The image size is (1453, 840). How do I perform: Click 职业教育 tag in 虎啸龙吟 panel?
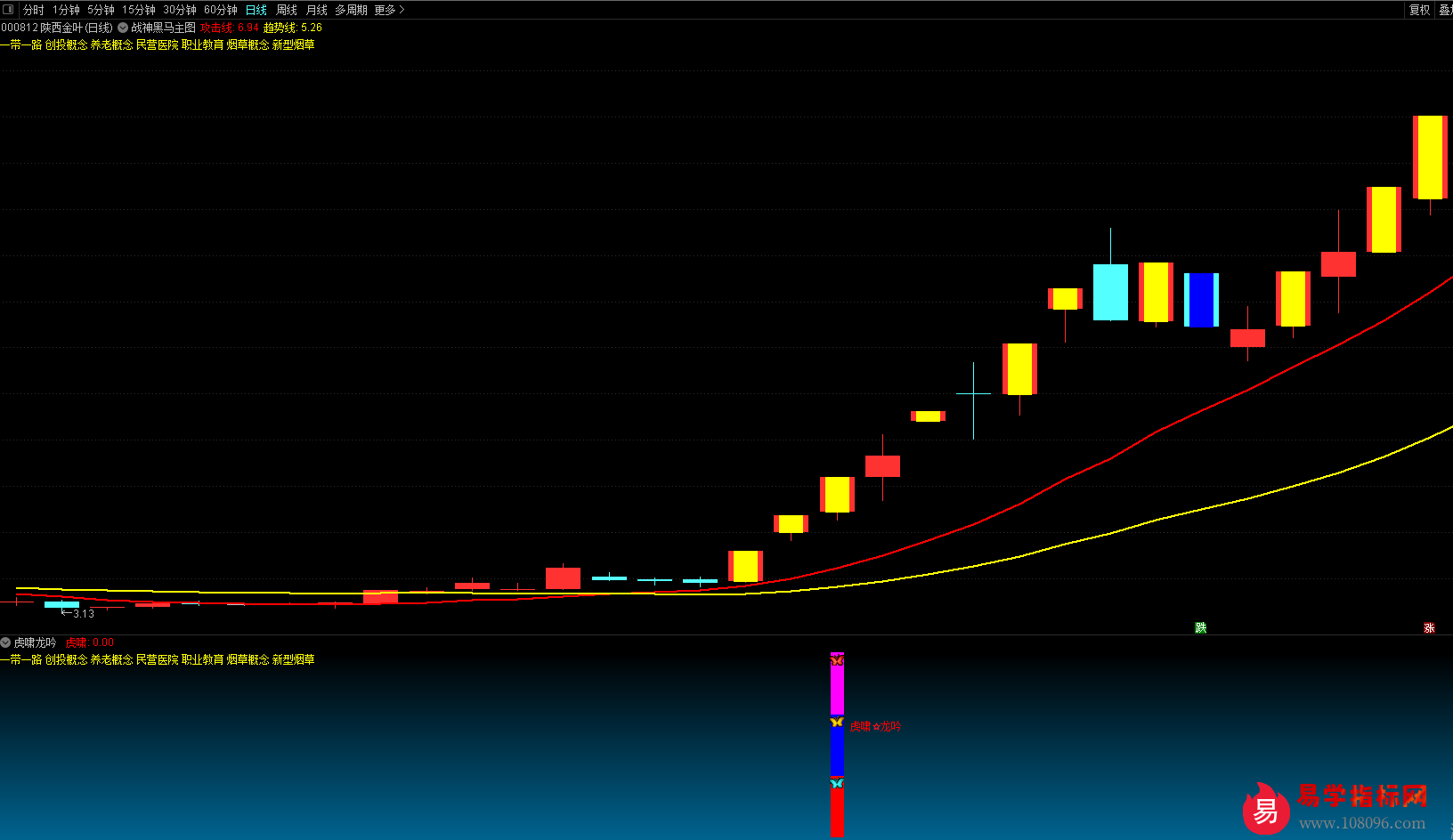pyautogui.click(x=203, y=659)
